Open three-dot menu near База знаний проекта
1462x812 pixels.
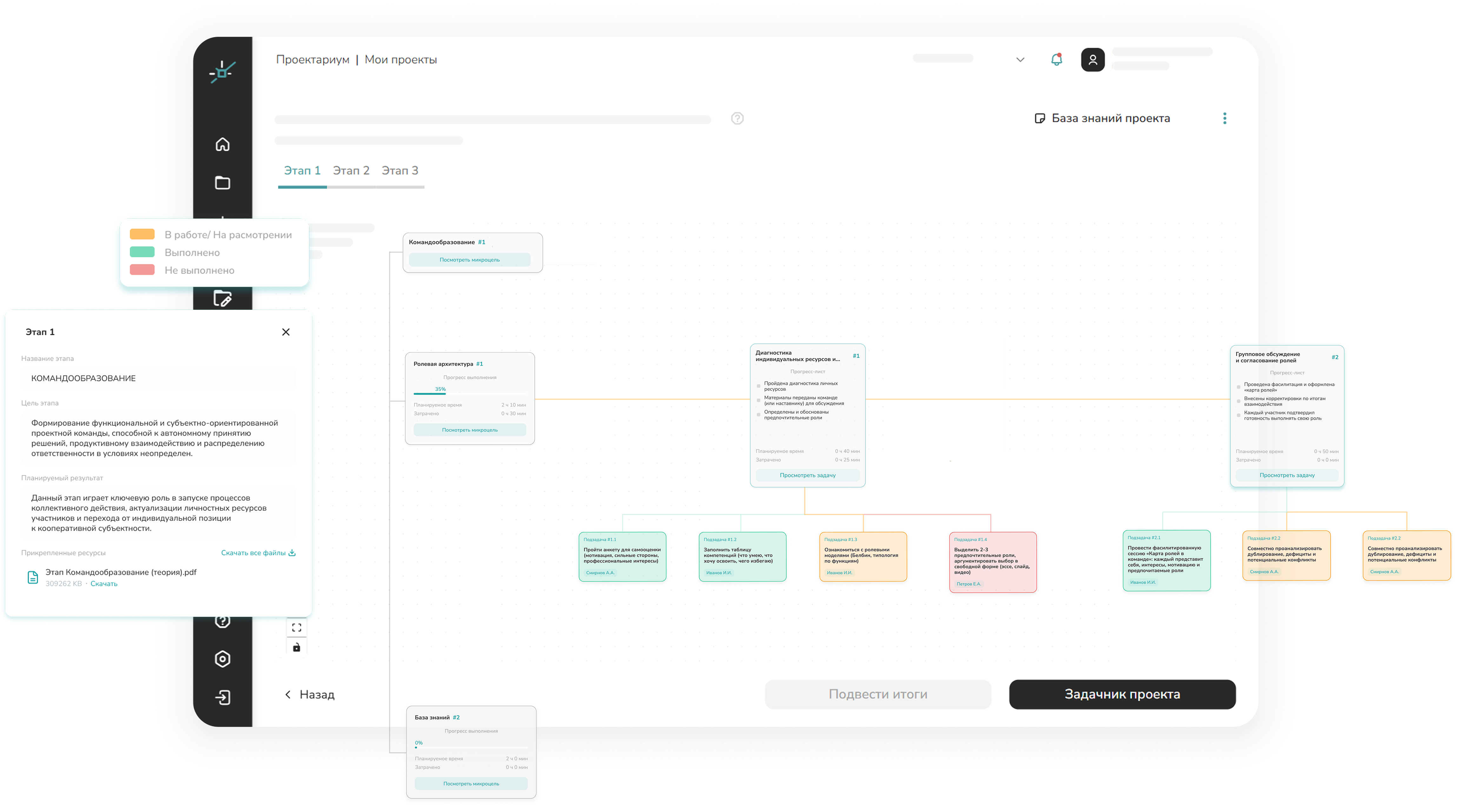[1225, 118]
